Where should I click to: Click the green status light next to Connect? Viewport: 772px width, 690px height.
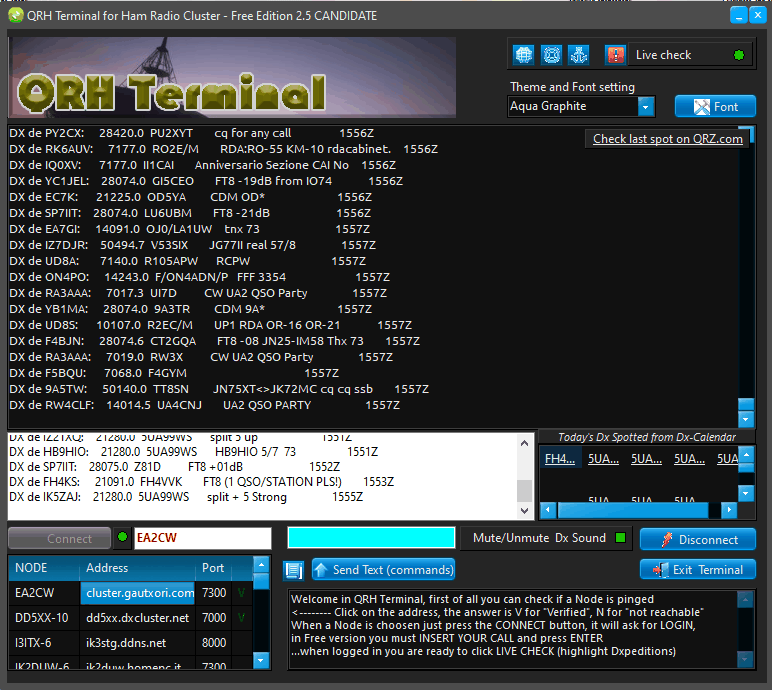[x=123, y=538]
